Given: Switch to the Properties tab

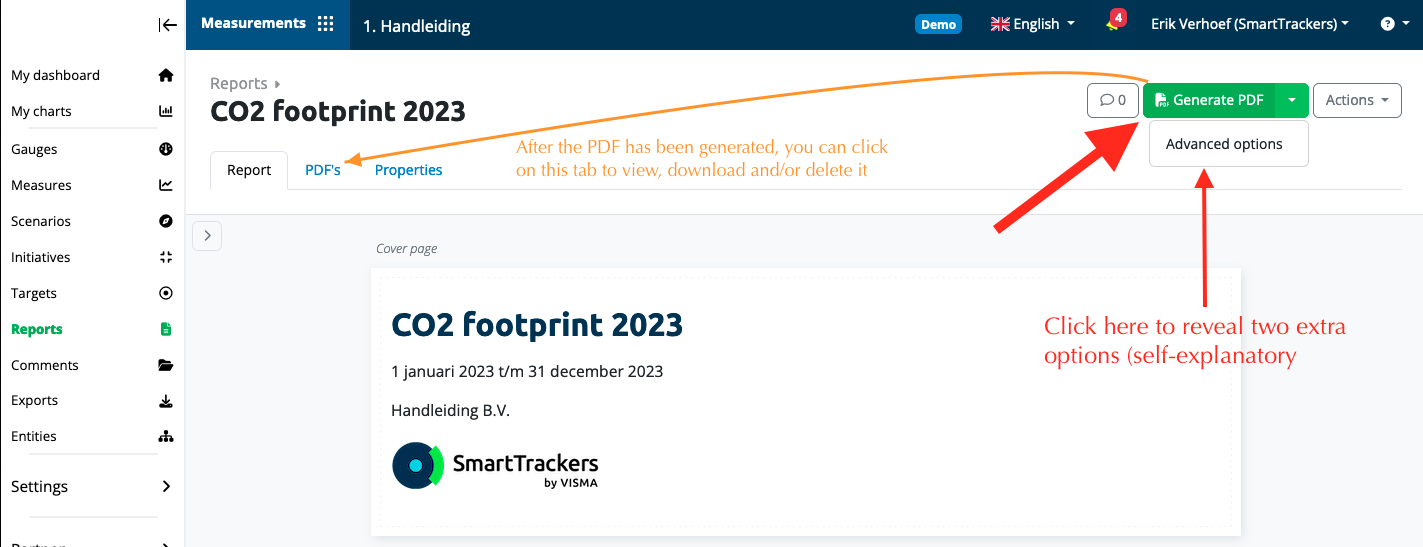Looking at the screenshot, I should point(408,170).
